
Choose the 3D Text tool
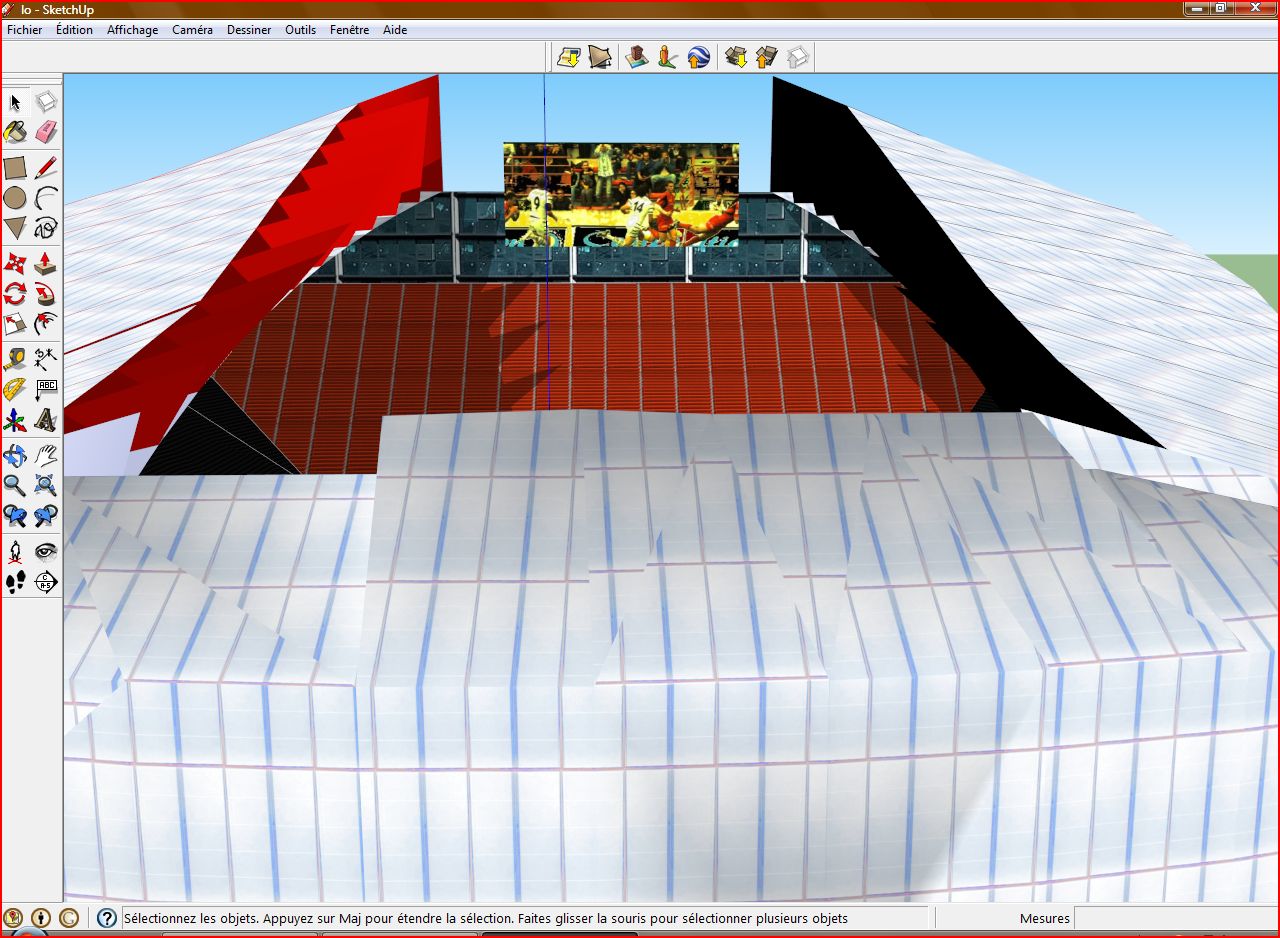pyautogui.click(x=46, y=420)
